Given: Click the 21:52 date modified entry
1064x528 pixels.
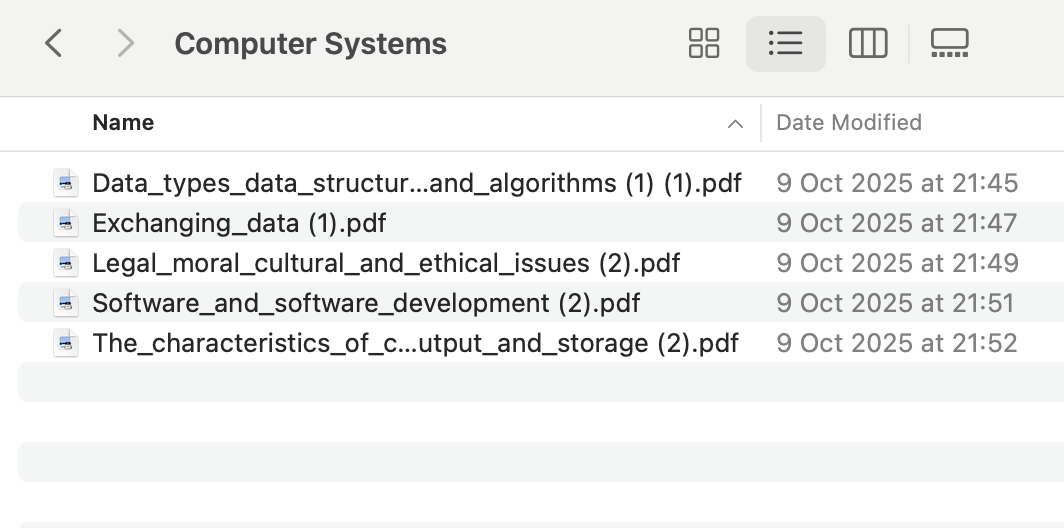Looking at the screenshot, I should pyautogui.click(x=897, y=343).
